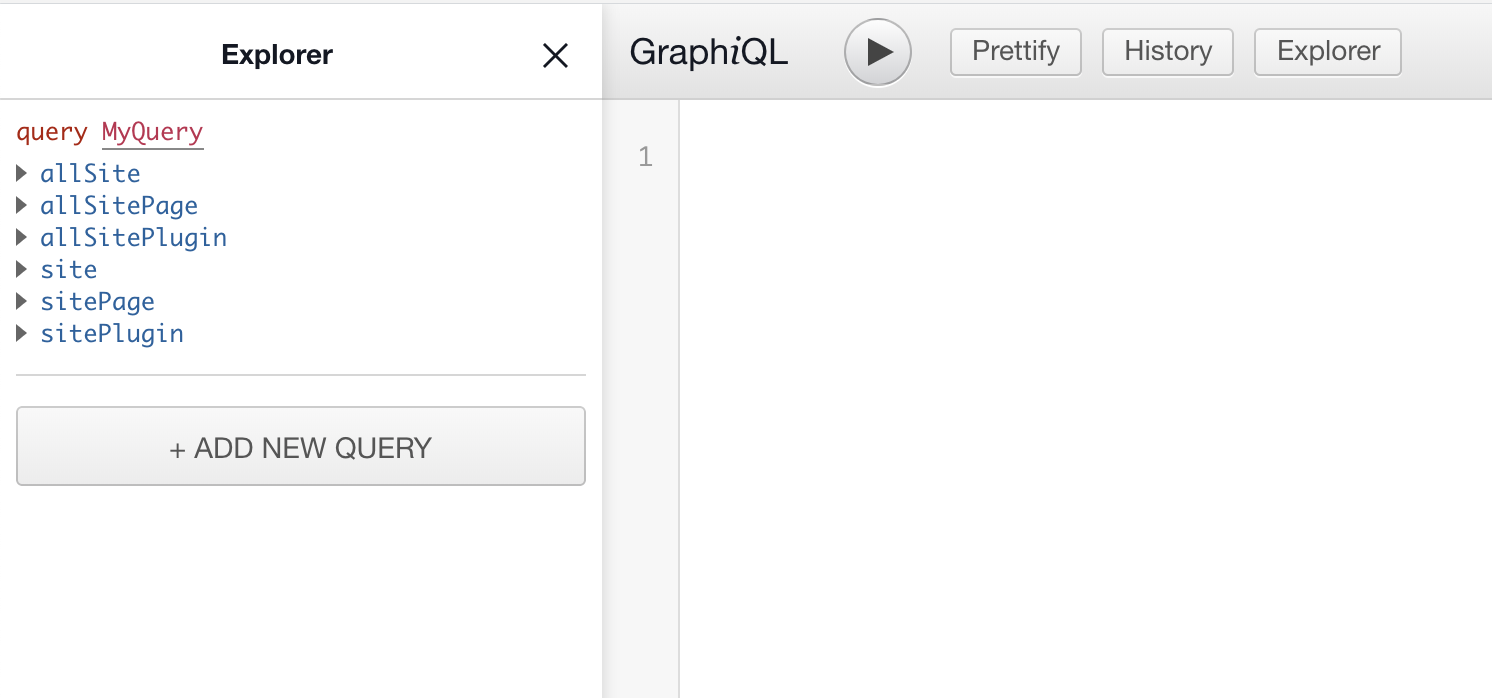Close the Explorer panel with the X

click(x=554, y=56)
